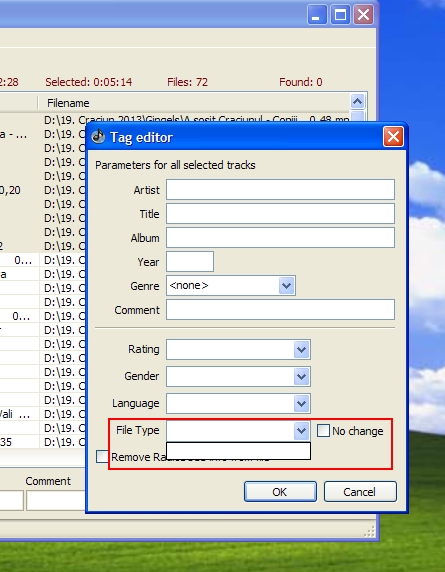Toggle the Remove Radio info checkbox

[102, 456]
